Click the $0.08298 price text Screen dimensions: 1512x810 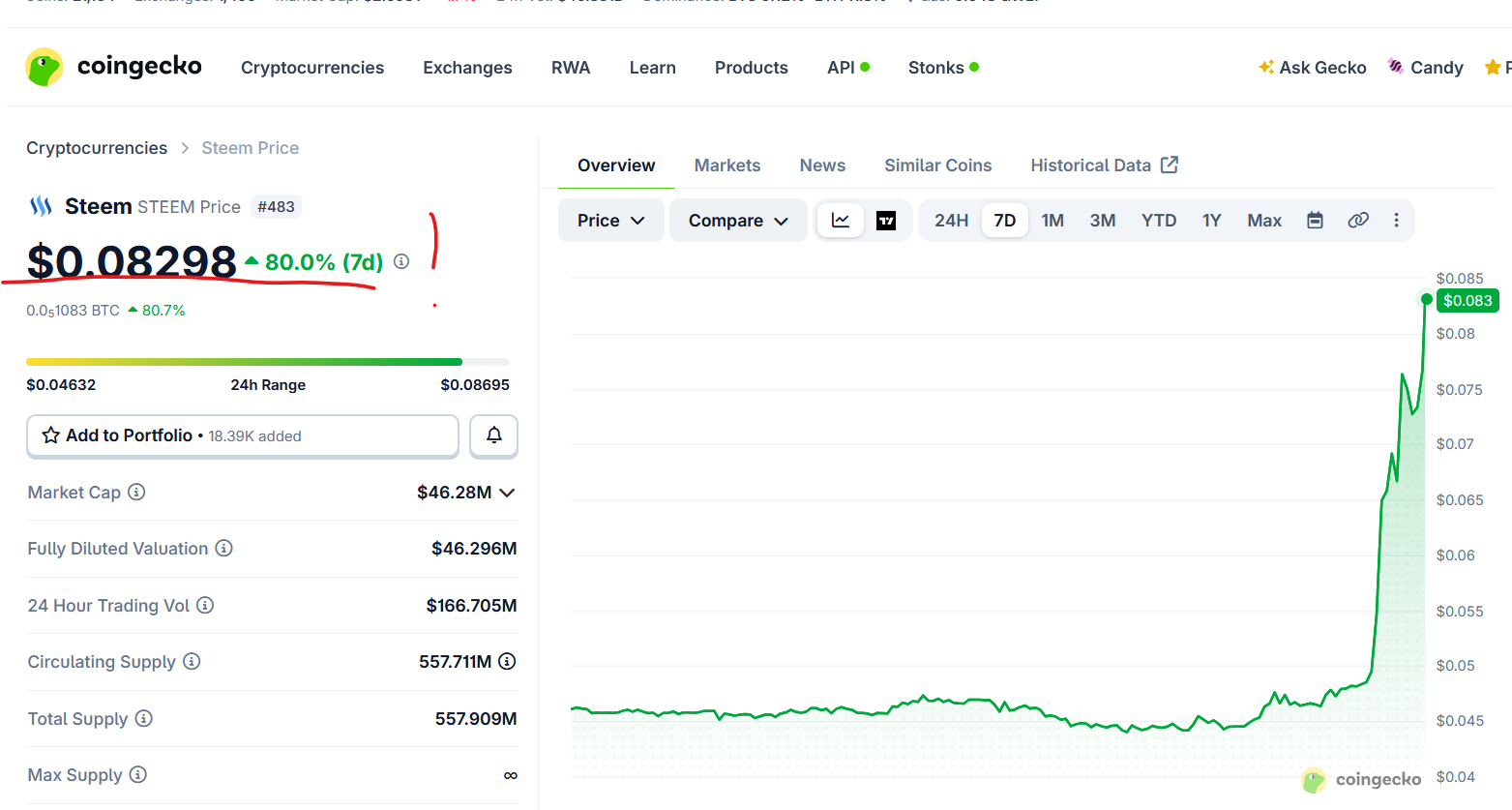coord(132,261)
